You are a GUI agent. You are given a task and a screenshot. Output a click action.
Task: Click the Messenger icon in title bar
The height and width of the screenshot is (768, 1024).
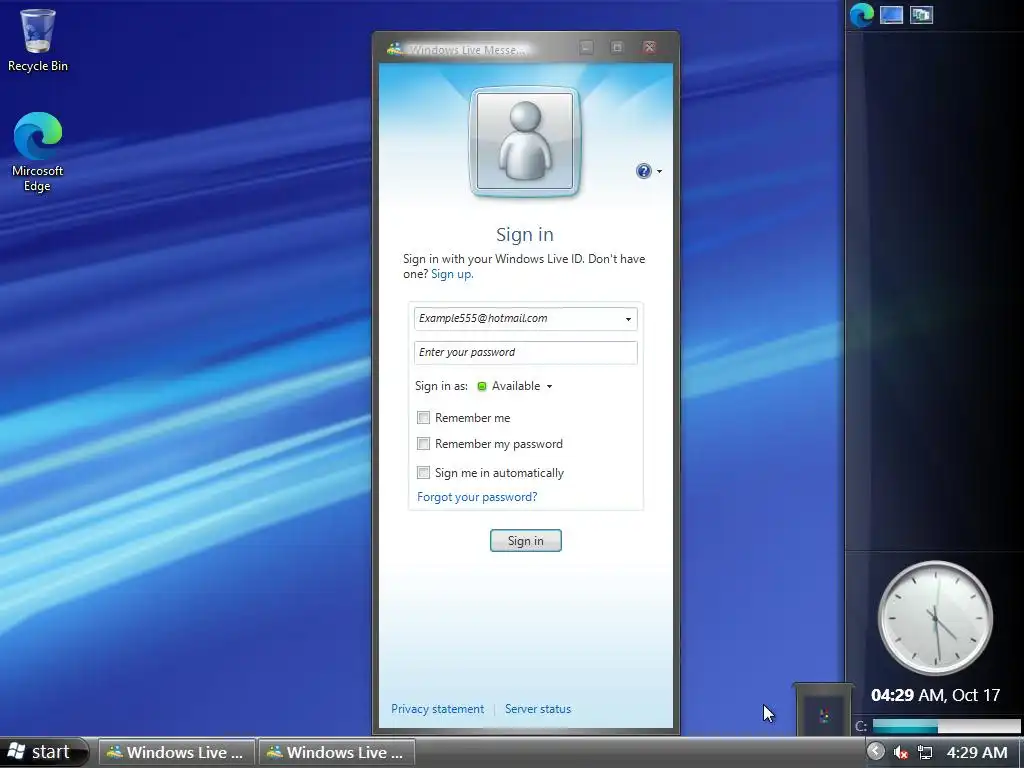pos(394,49)
